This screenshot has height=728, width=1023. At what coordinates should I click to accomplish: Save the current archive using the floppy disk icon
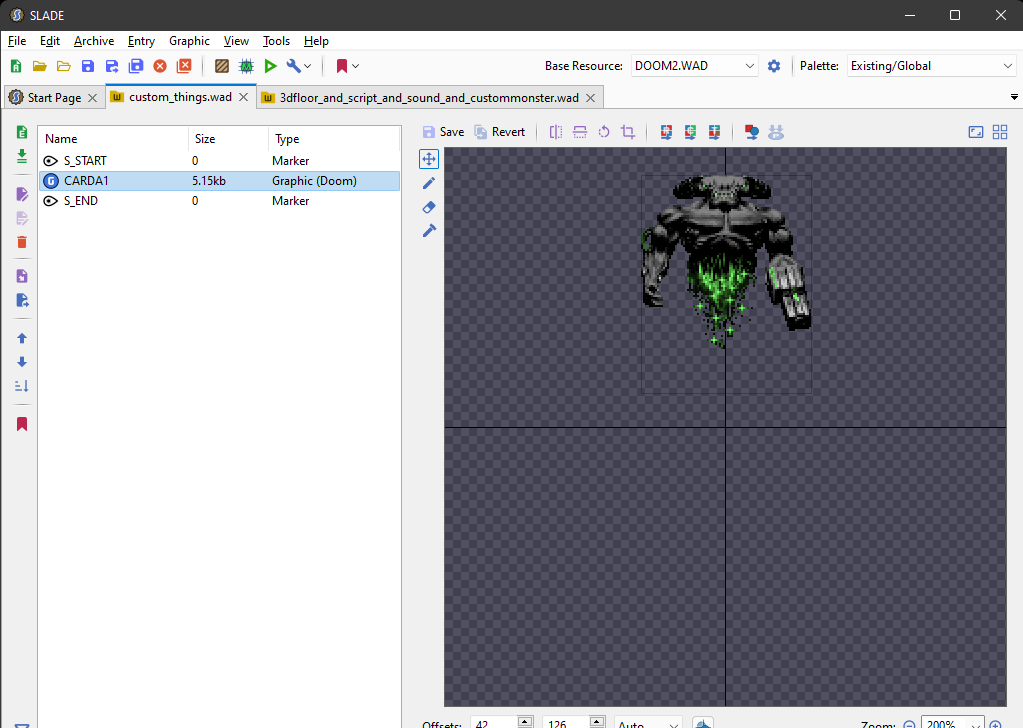tap(88, 66)
